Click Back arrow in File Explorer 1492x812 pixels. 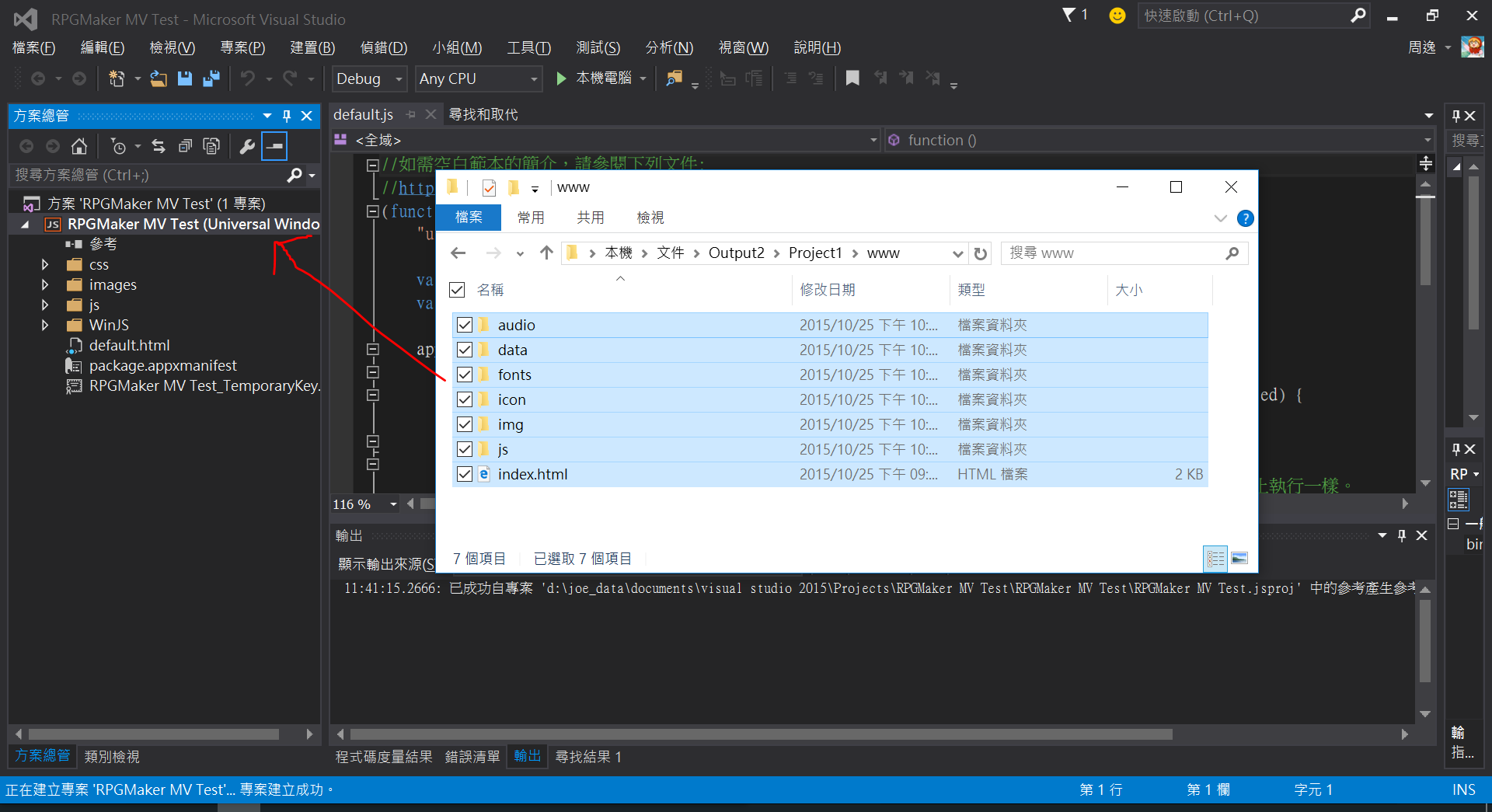458,253
